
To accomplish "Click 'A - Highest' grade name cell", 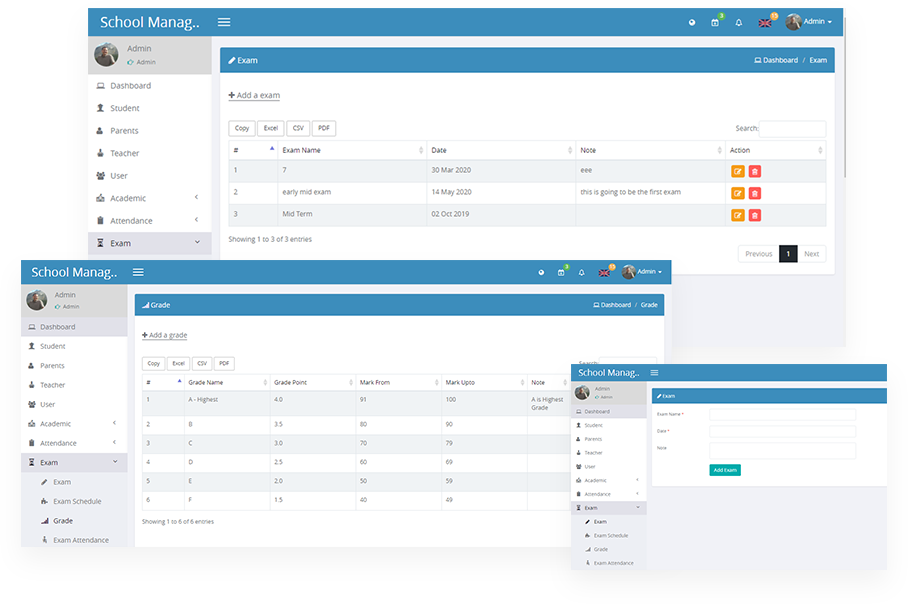I will [227, 404].
